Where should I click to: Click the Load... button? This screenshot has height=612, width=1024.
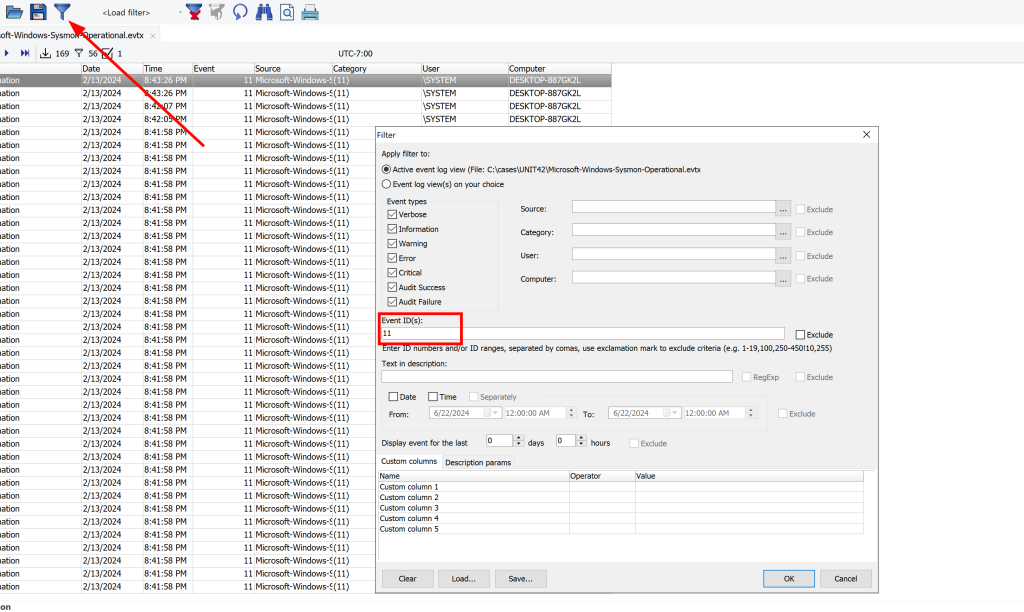coord(463,579)
